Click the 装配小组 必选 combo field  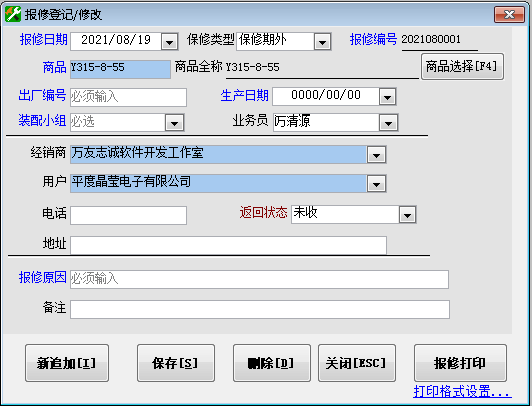click(118, 122)
